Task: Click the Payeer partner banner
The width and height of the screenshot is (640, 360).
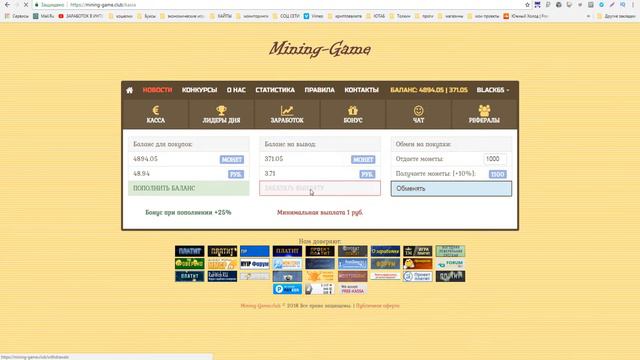Action: (x=287, y=289)
